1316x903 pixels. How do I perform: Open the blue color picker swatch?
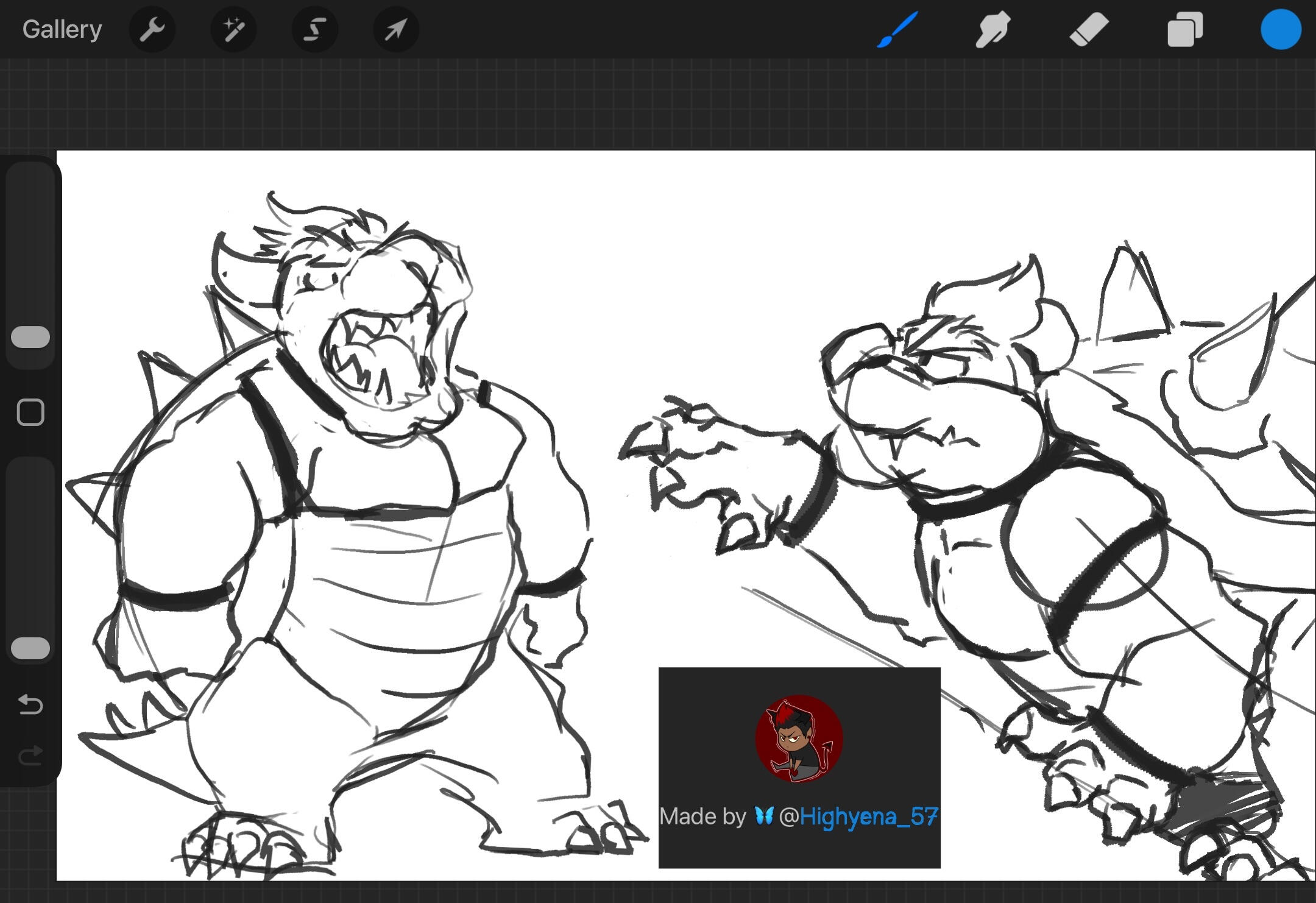(x=1281, y=29)
